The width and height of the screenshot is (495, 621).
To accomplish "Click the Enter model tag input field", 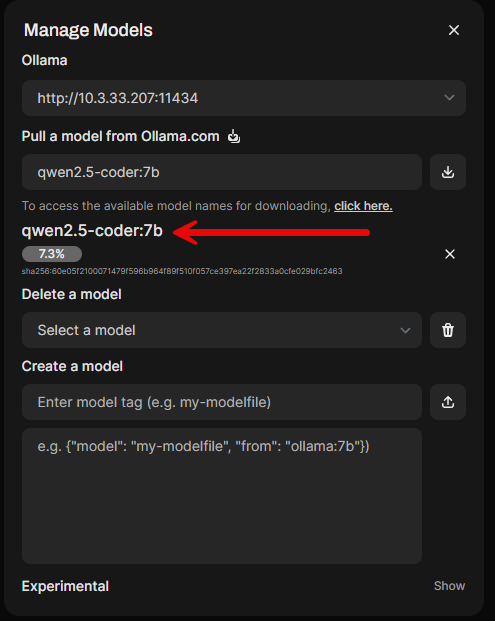I will [222, 402].
